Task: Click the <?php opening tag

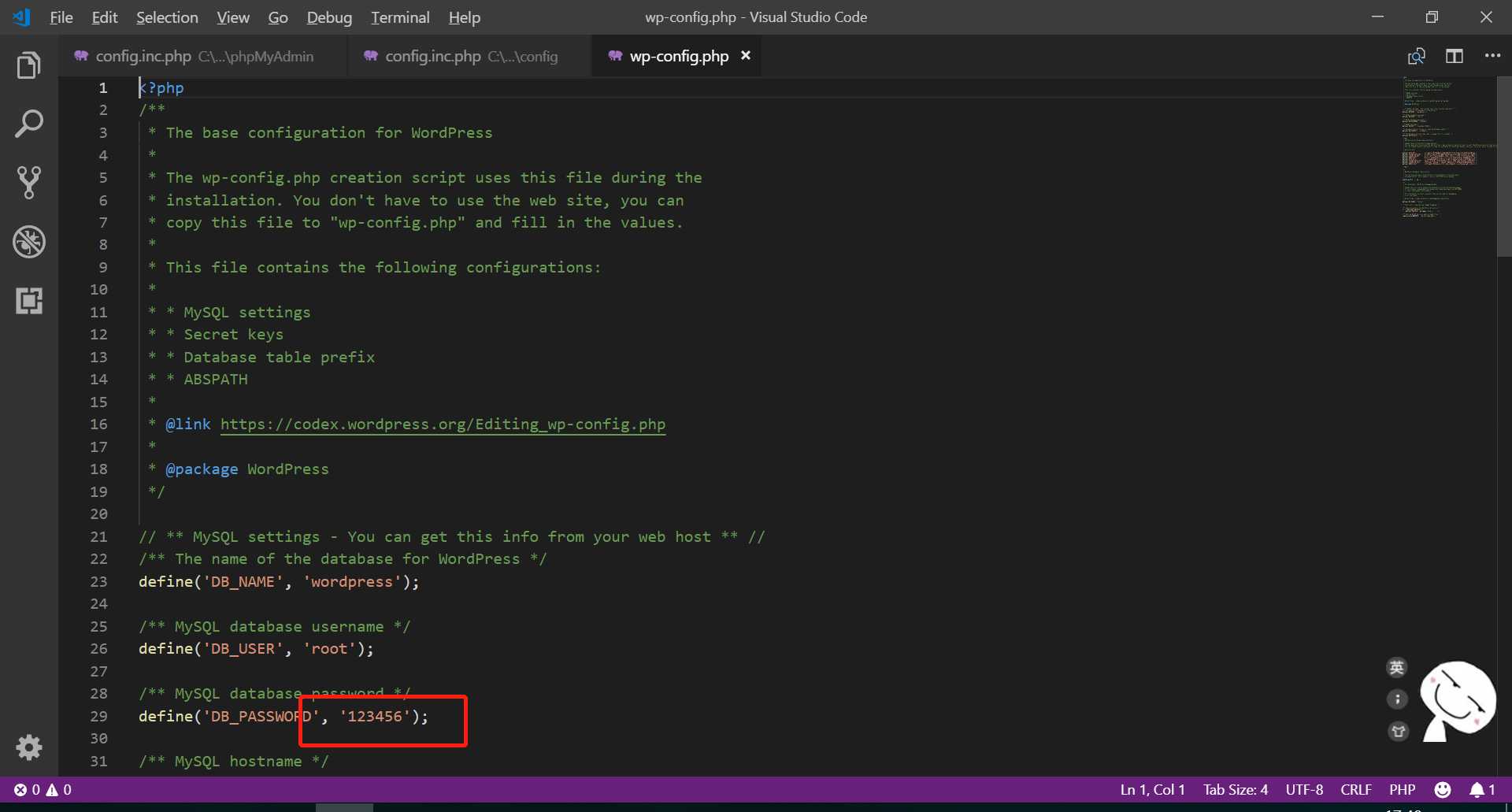Action: point(161,88)
